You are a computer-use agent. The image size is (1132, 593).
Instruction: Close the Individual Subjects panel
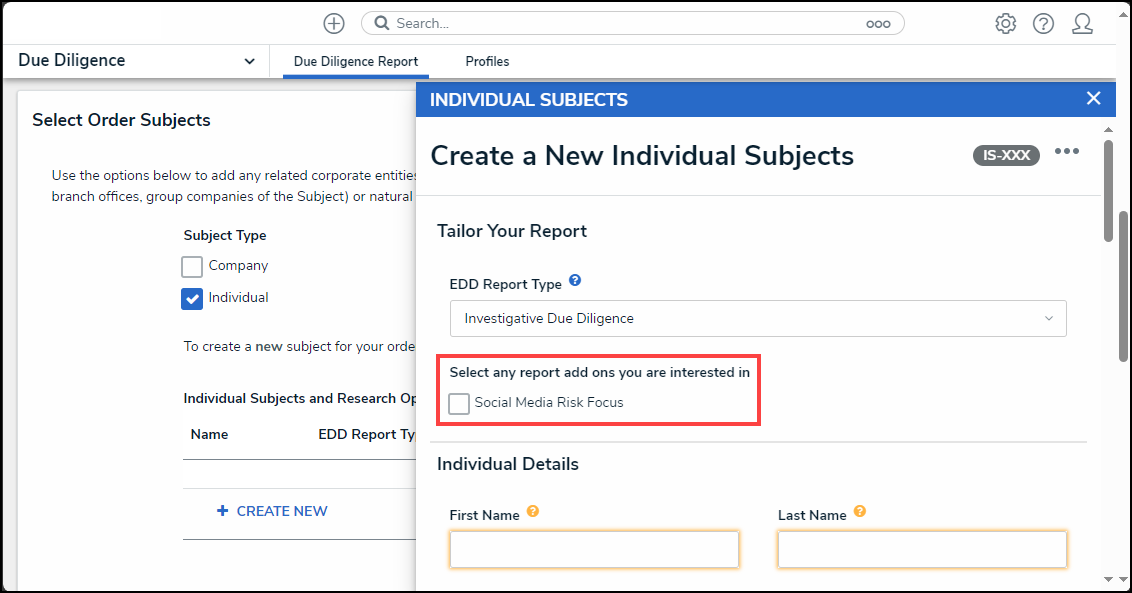coord(1093,98)
